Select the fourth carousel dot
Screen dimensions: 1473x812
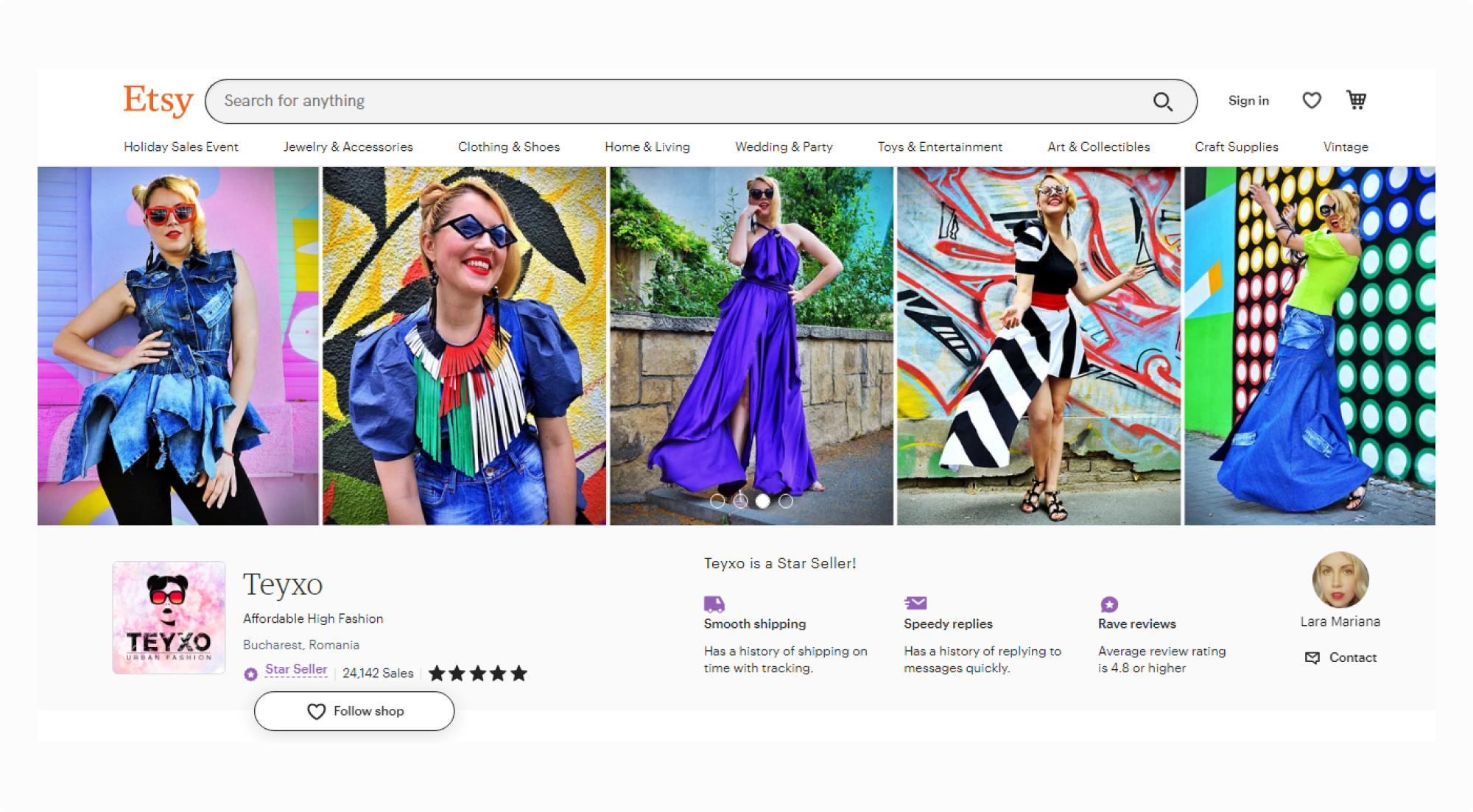pos(786,501)
